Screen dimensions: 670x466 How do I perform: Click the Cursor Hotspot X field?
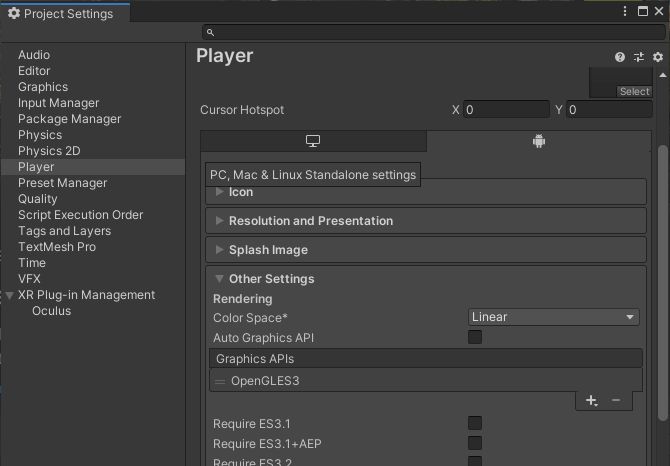coord(506,110)
